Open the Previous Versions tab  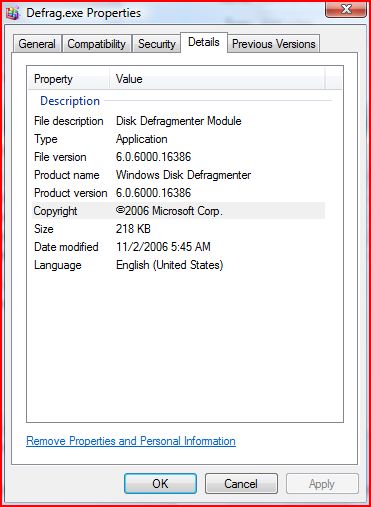click(x=274, y=44)
